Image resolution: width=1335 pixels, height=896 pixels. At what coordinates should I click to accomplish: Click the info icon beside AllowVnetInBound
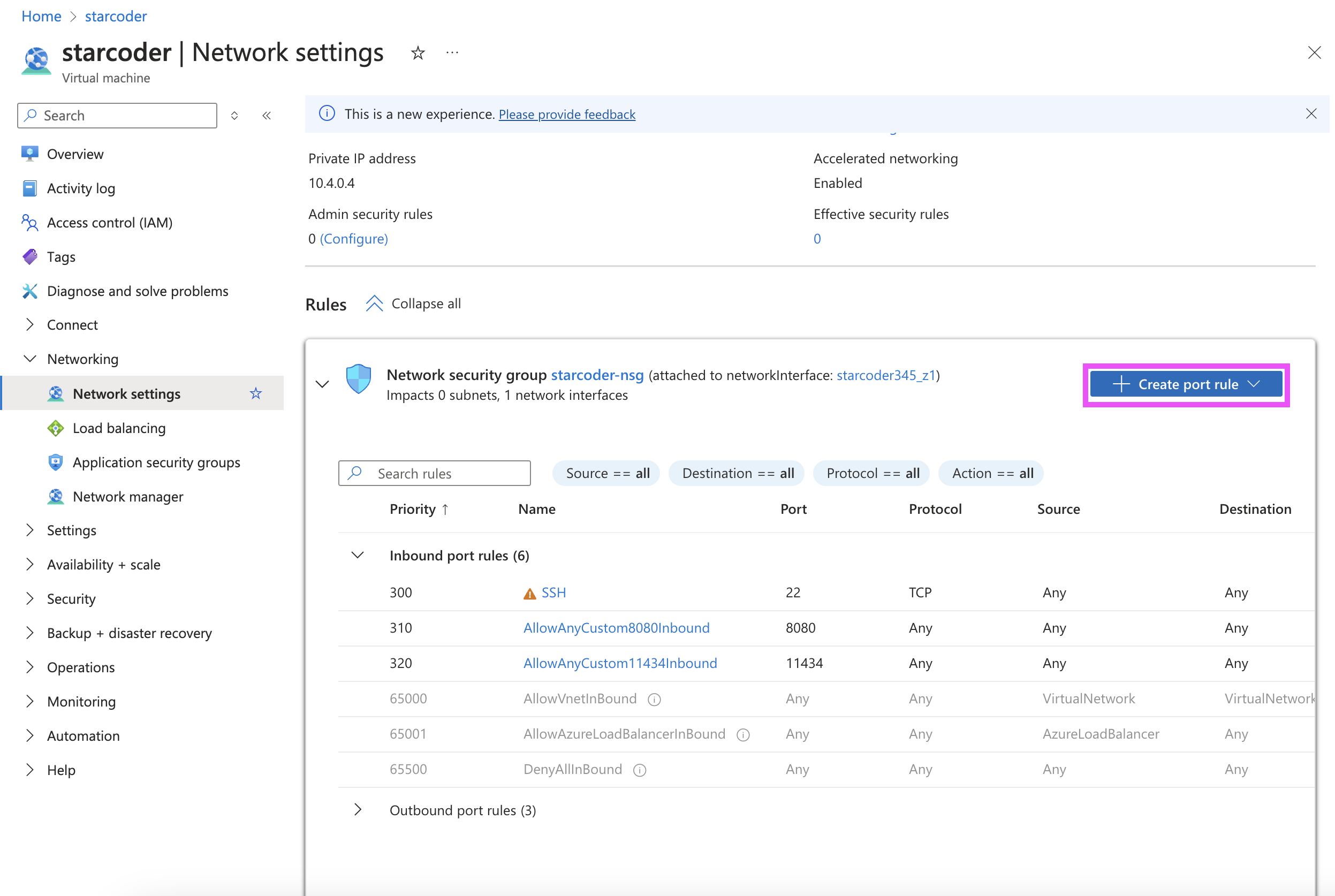(x=654, y=700)
